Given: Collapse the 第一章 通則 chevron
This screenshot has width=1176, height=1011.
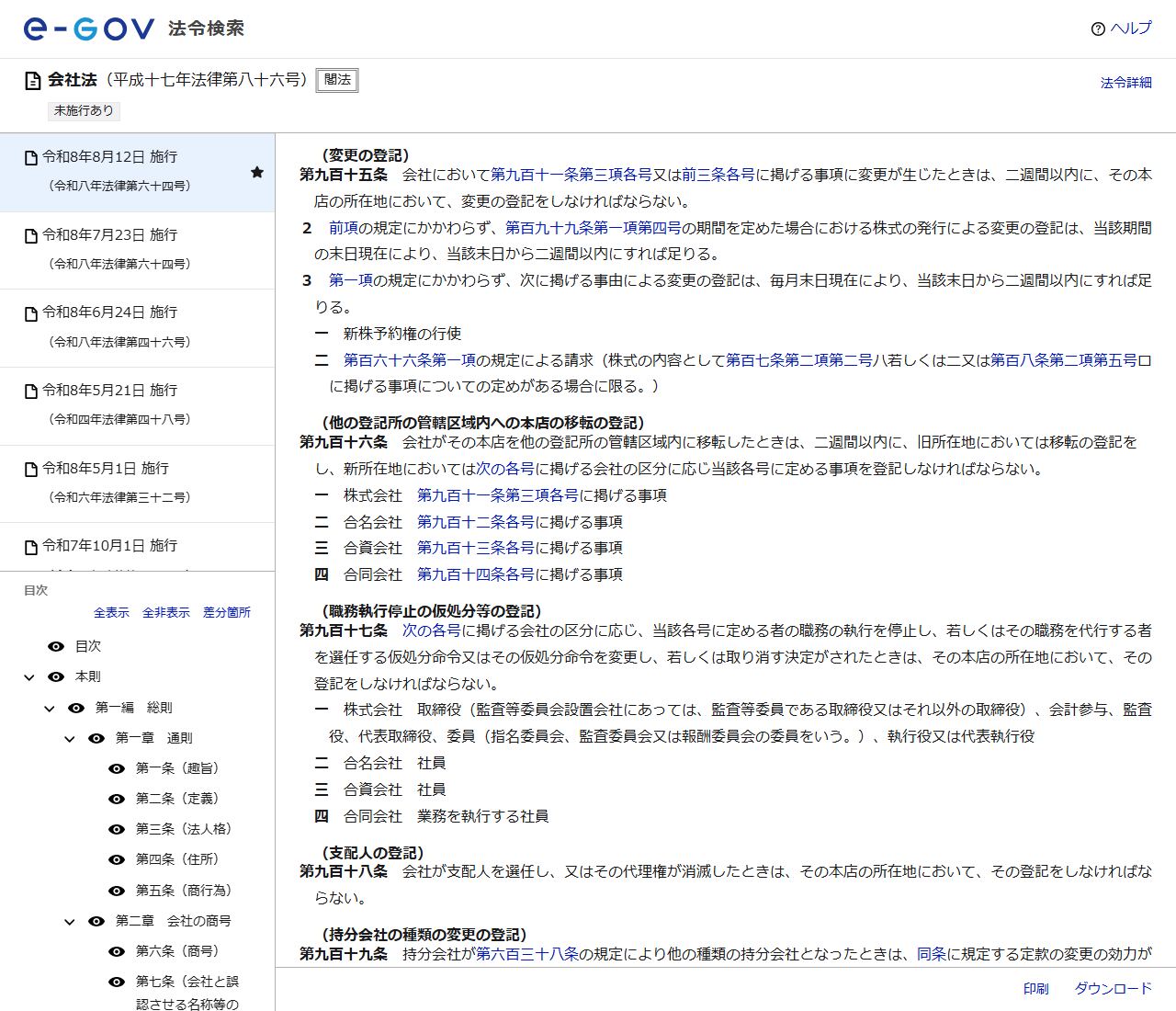Looking at the screenshot, I should coord(70,738).
